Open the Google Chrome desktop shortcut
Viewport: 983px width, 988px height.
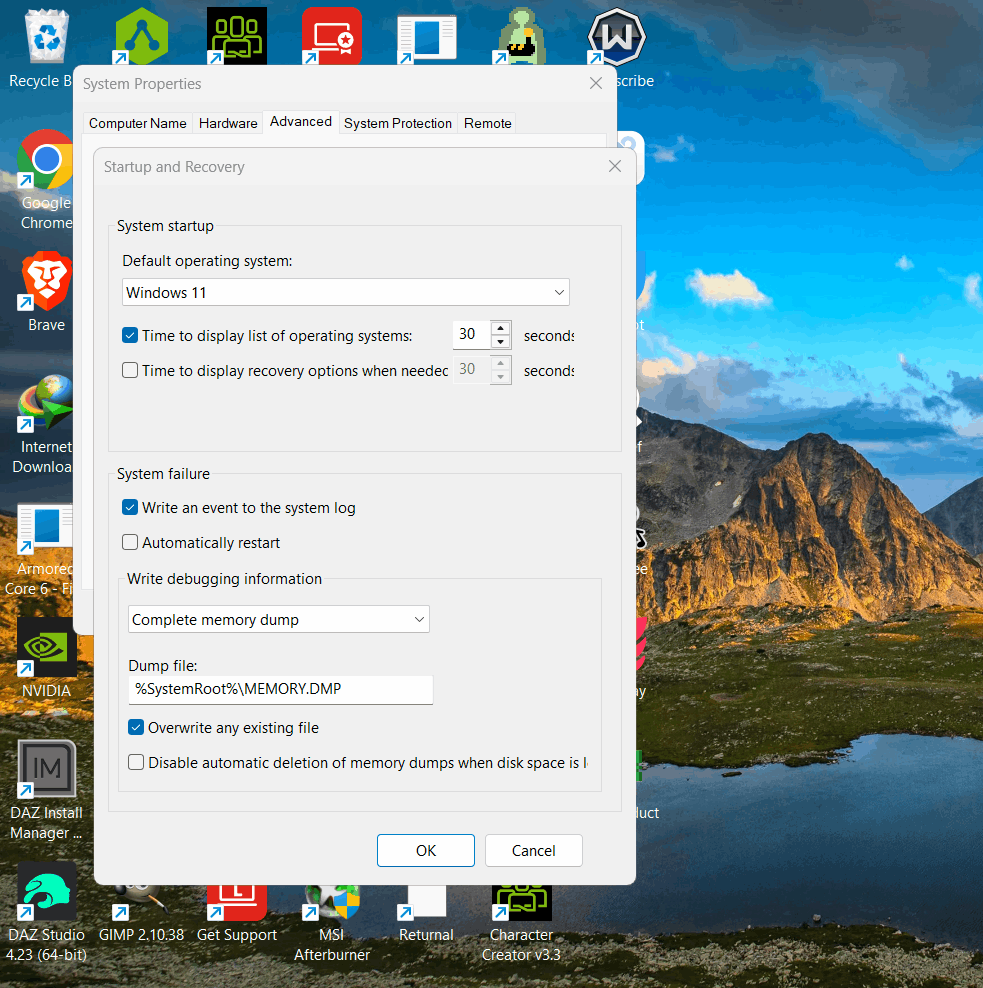pos(44,160)
